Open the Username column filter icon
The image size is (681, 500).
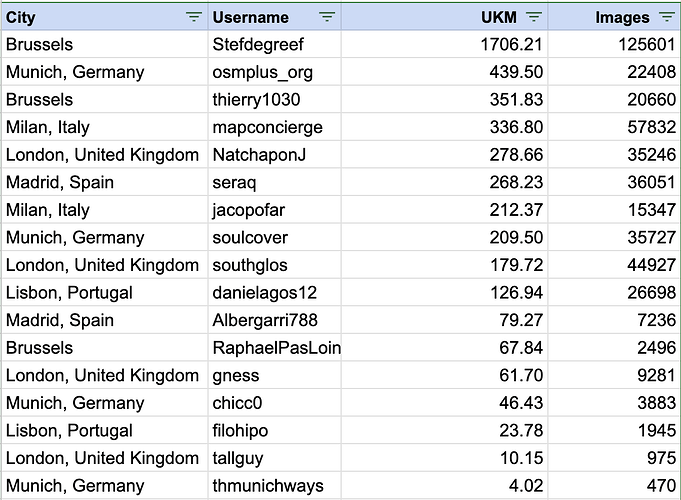327,17
